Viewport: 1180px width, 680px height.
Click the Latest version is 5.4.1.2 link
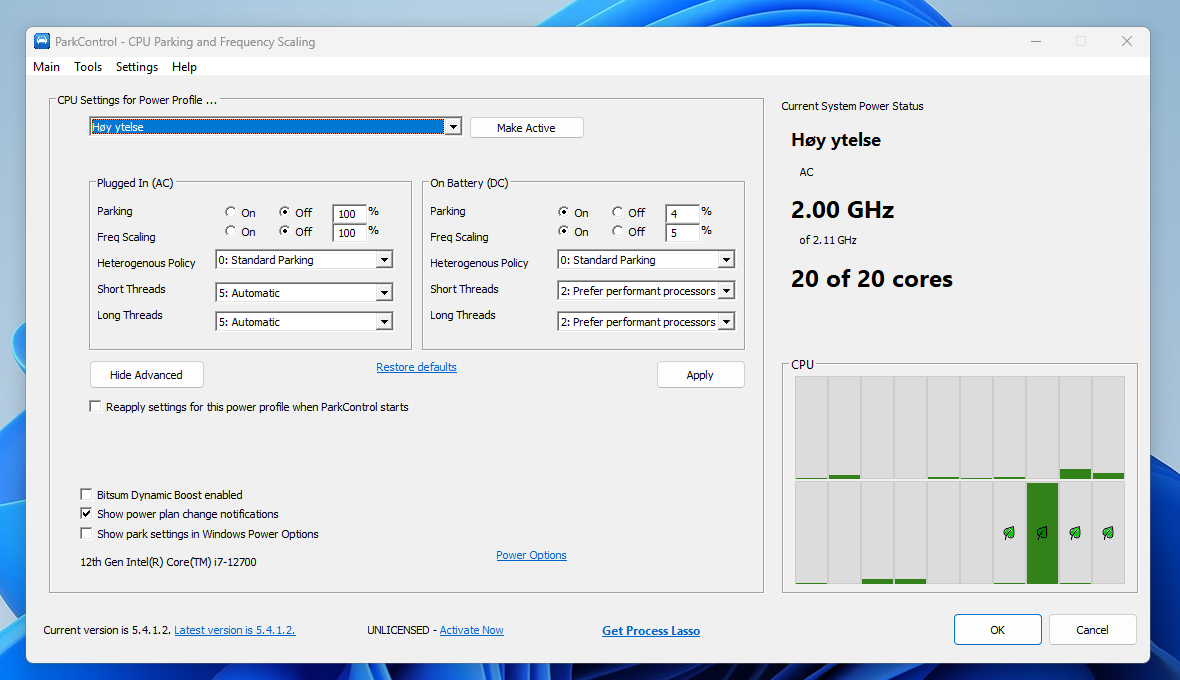click(x=235, y=630)
